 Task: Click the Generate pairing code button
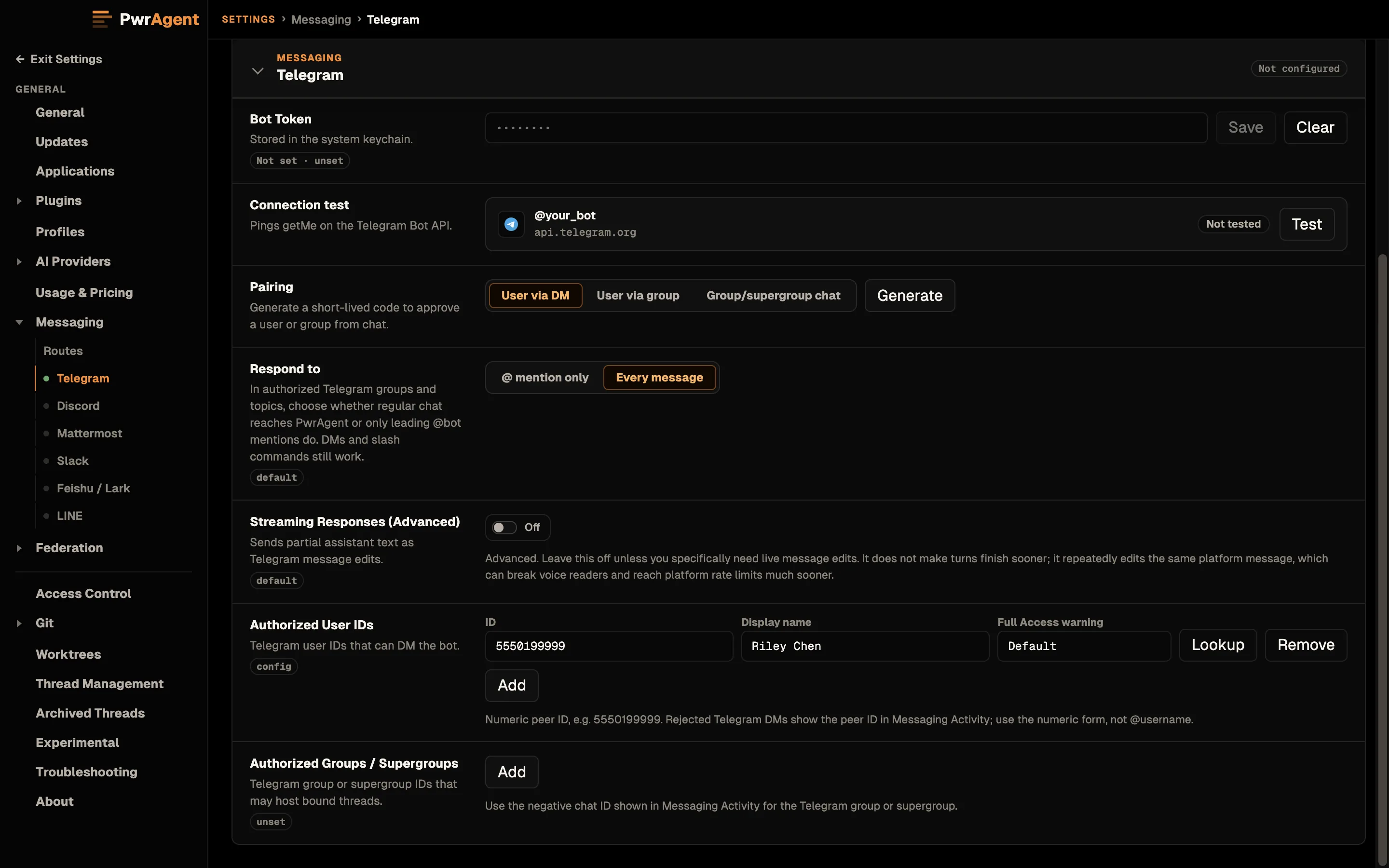[x=910, y=296]
